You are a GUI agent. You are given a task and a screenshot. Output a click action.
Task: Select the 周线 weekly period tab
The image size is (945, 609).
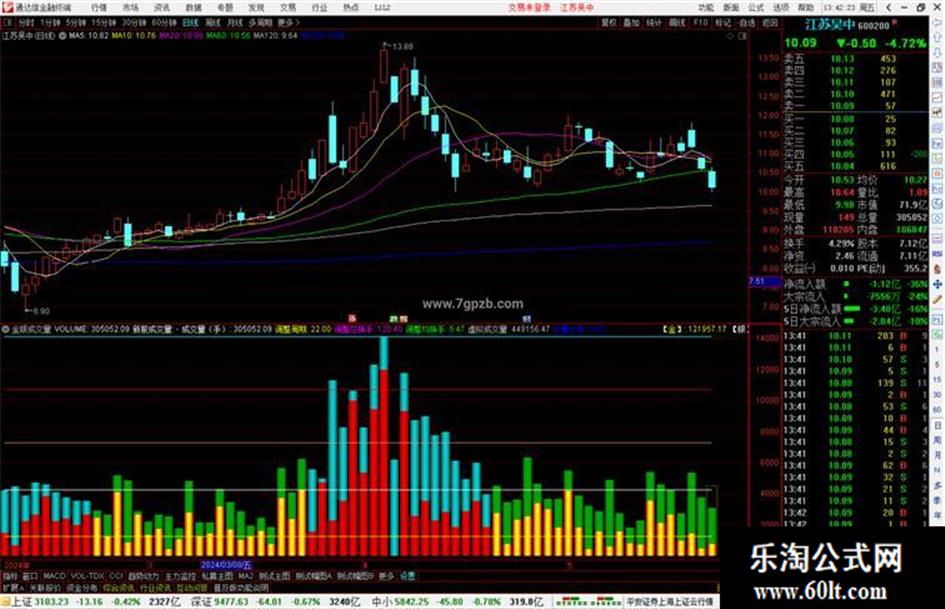213,22
